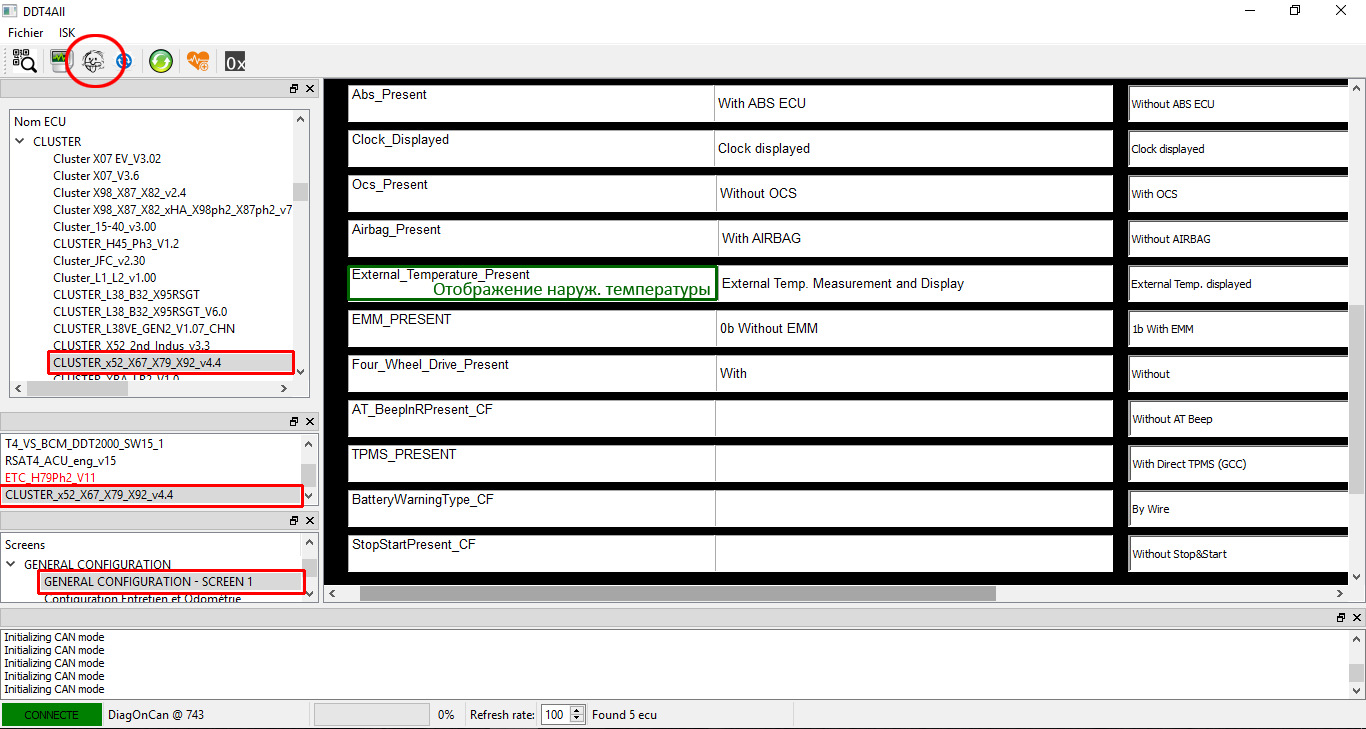Open the 0x hex command tool
The width and height of the screenshot is (1366, 729).
pyautogui.click(x=235, y=62)
